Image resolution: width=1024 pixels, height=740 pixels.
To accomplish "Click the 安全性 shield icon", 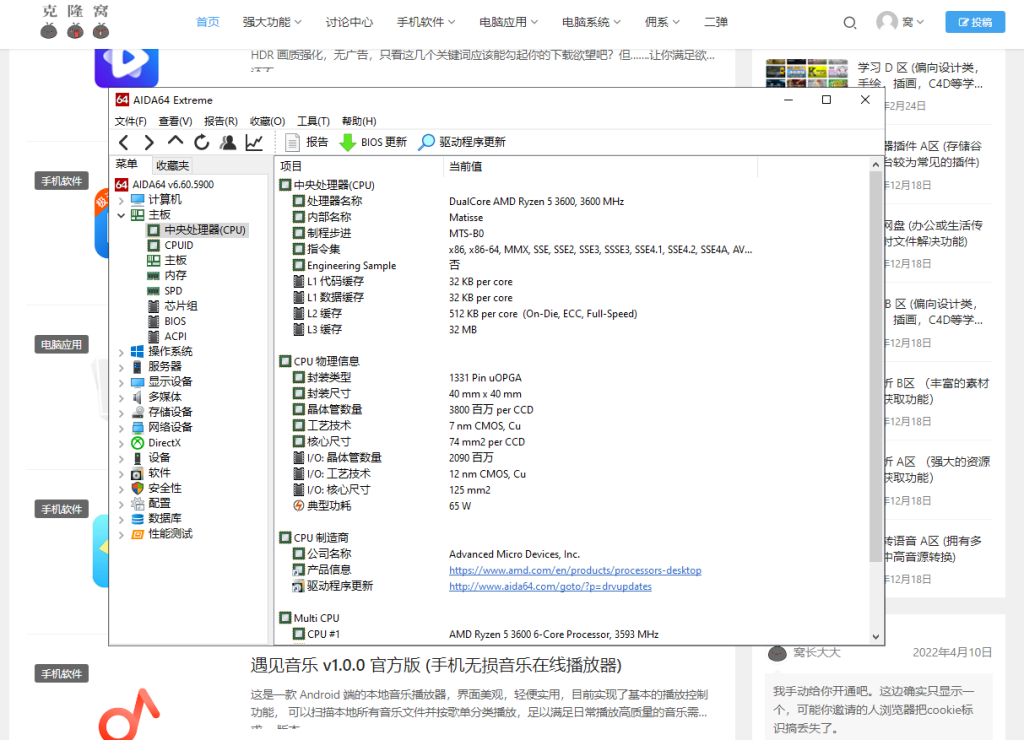I will click(137, 489).
